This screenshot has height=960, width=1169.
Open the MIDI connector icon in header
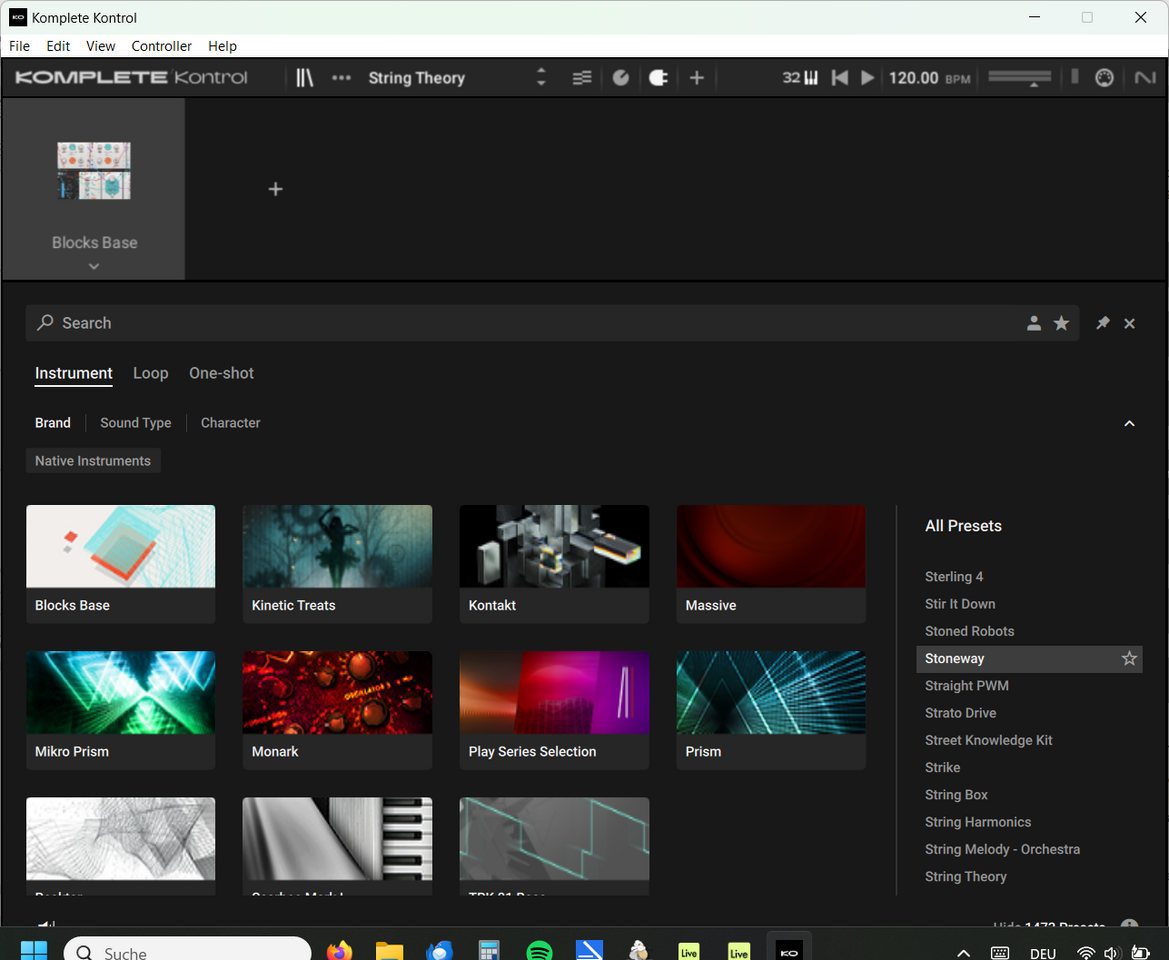click(x=1104, y=78)
